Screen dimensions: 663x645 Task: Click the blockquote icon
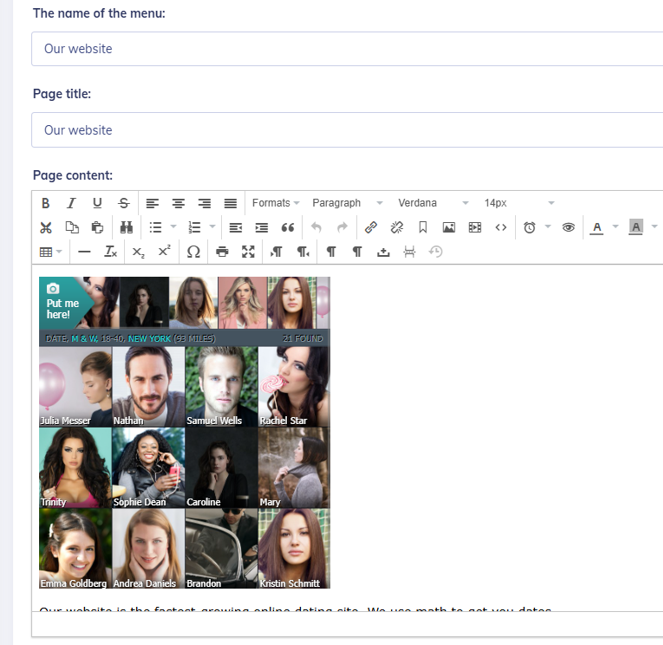click(x=288, y=228)
